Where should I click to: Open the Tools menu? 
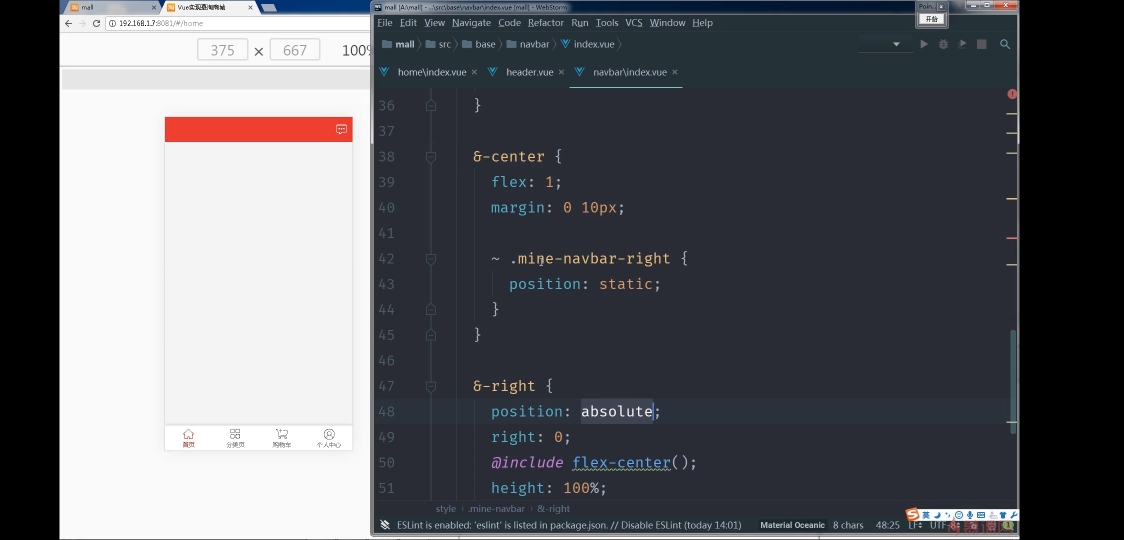(x=606, y=23)
